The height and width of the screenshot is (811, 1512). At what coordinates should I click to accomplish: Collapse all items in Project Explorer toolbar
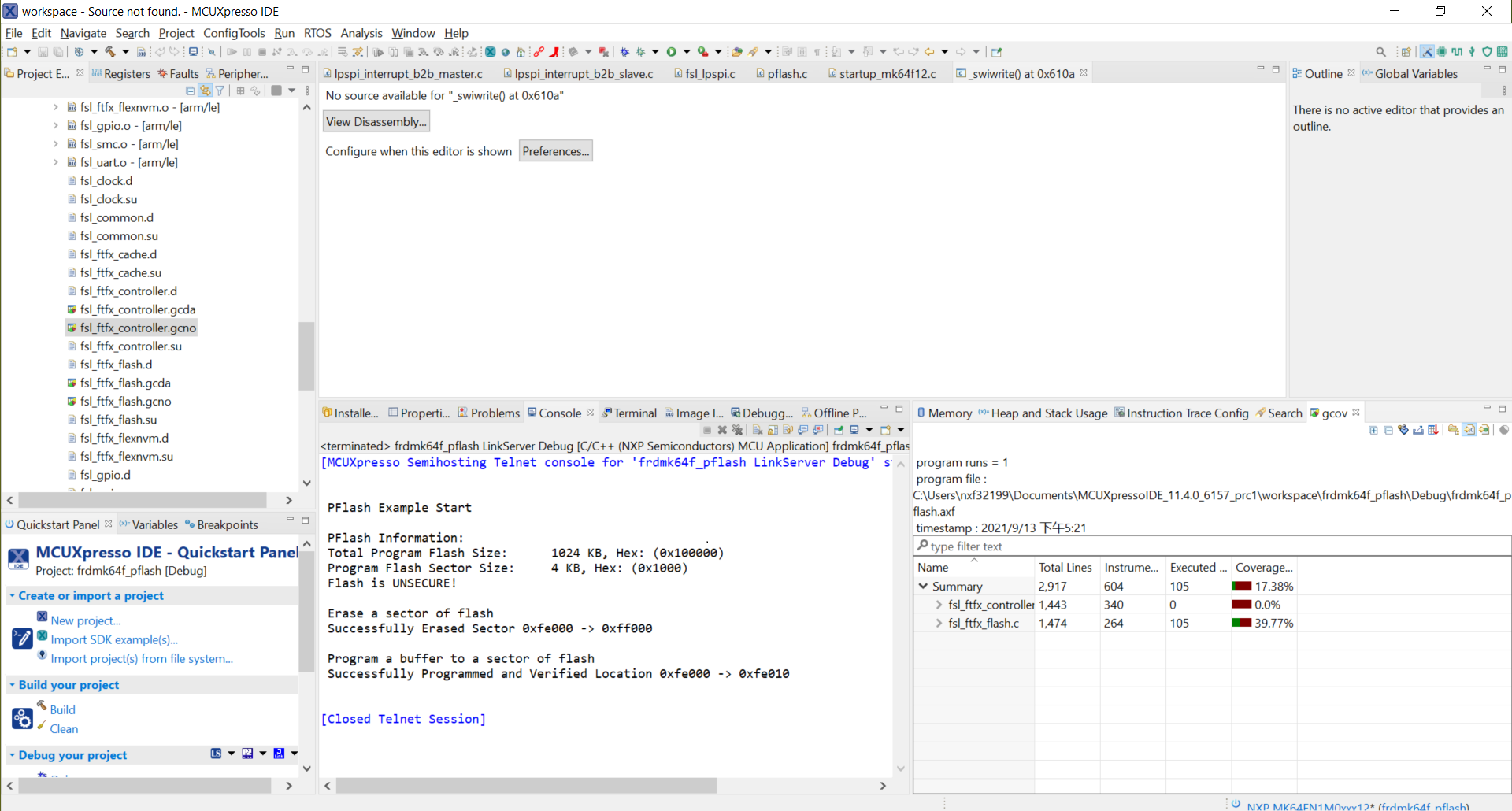(x=190, y=91)
